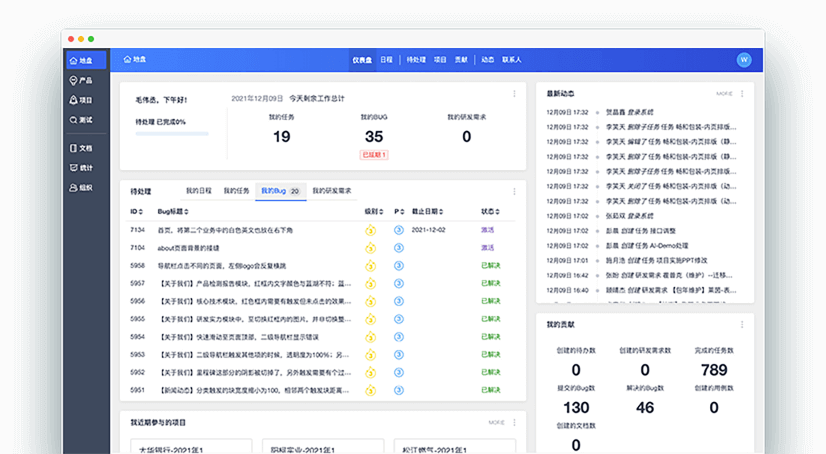Click 激活 status of bug 7134
Viewport: 826px width, 454px height.
487,230
